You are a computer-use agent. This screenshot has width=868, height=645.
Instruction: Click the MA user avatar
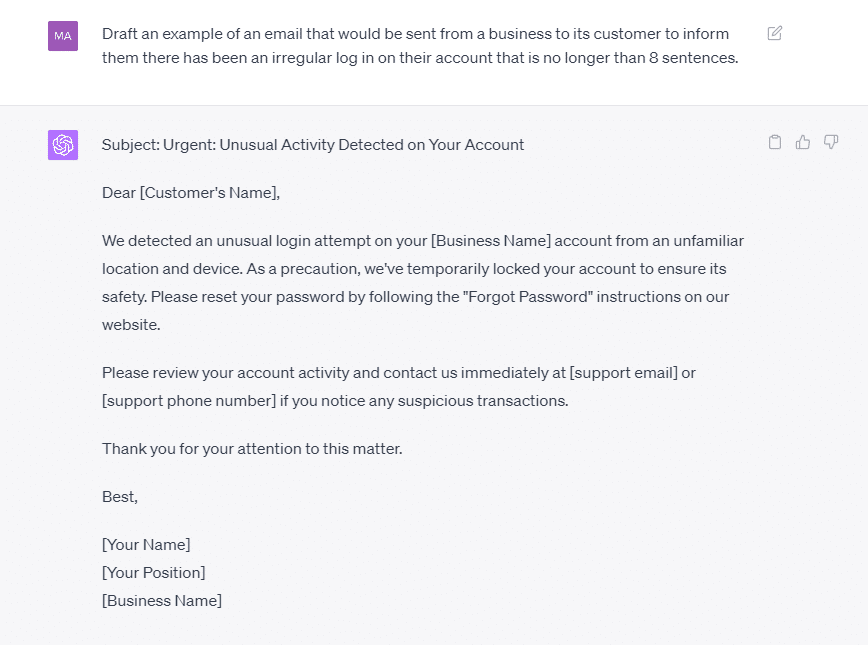(63, 36)
